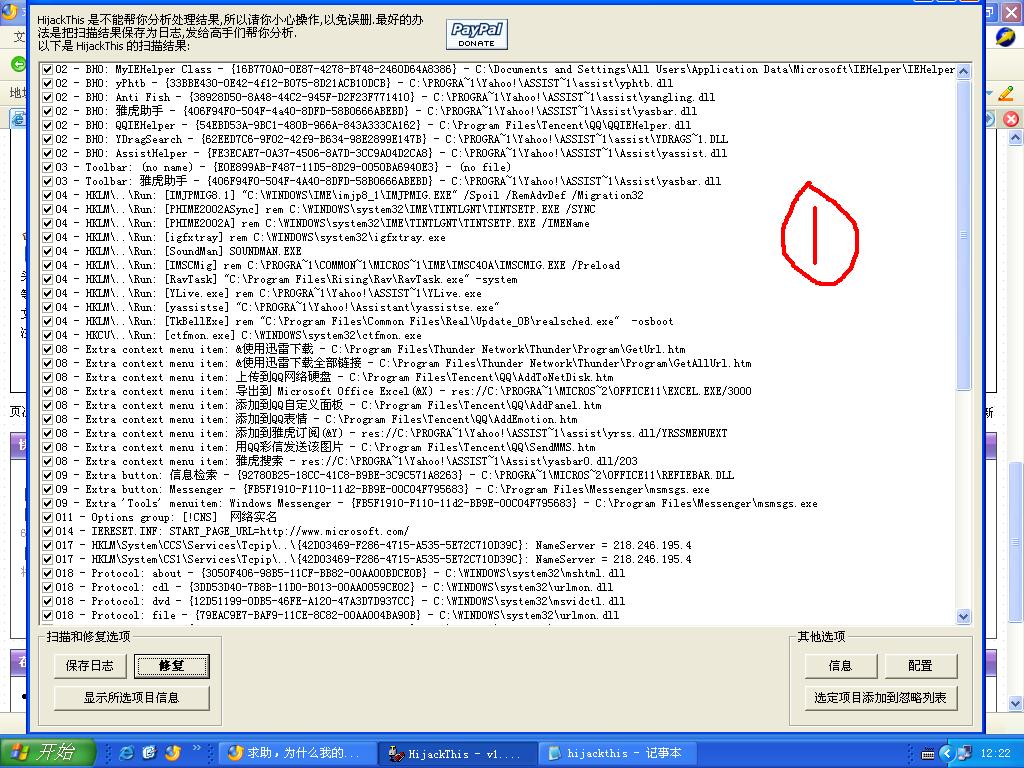Select the Protocol: cdl urlmon.dll row
This screenshot has height=768, width=1024.
coord(334,587)
